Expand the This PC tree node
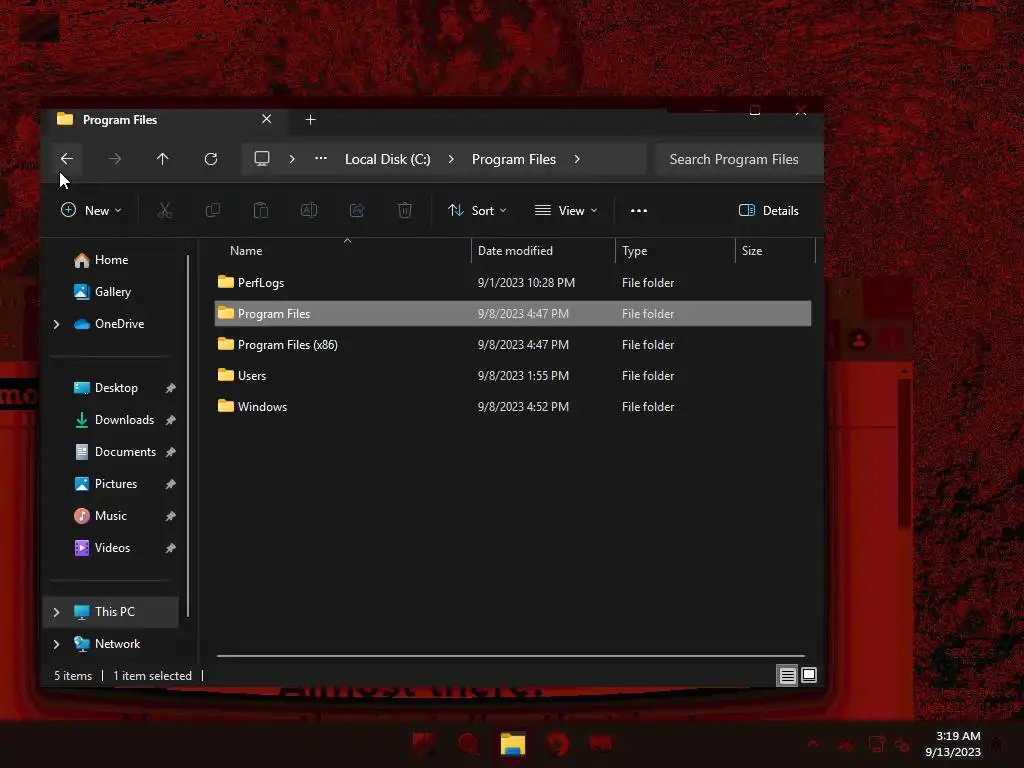This screenshot has width=1024, height=768. click(x=56, y=612)
